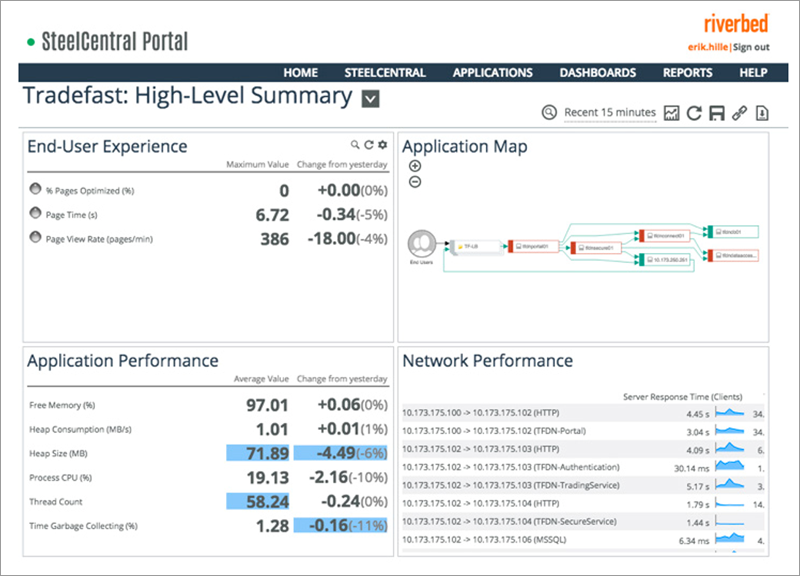The image size is (800, 576).
Task: Select the MSSQL network row
Action: point(583,540)
